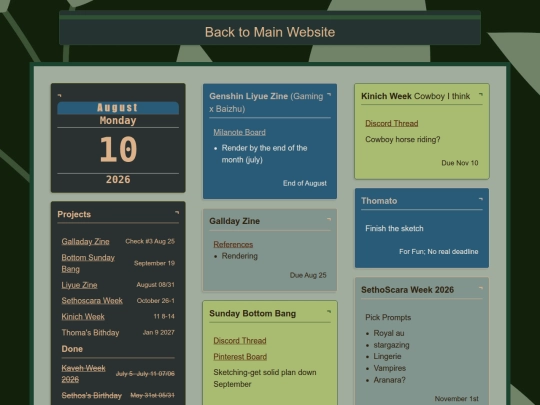Click the struck-through Sethos's Birthday entry

(x=92, y=395)
